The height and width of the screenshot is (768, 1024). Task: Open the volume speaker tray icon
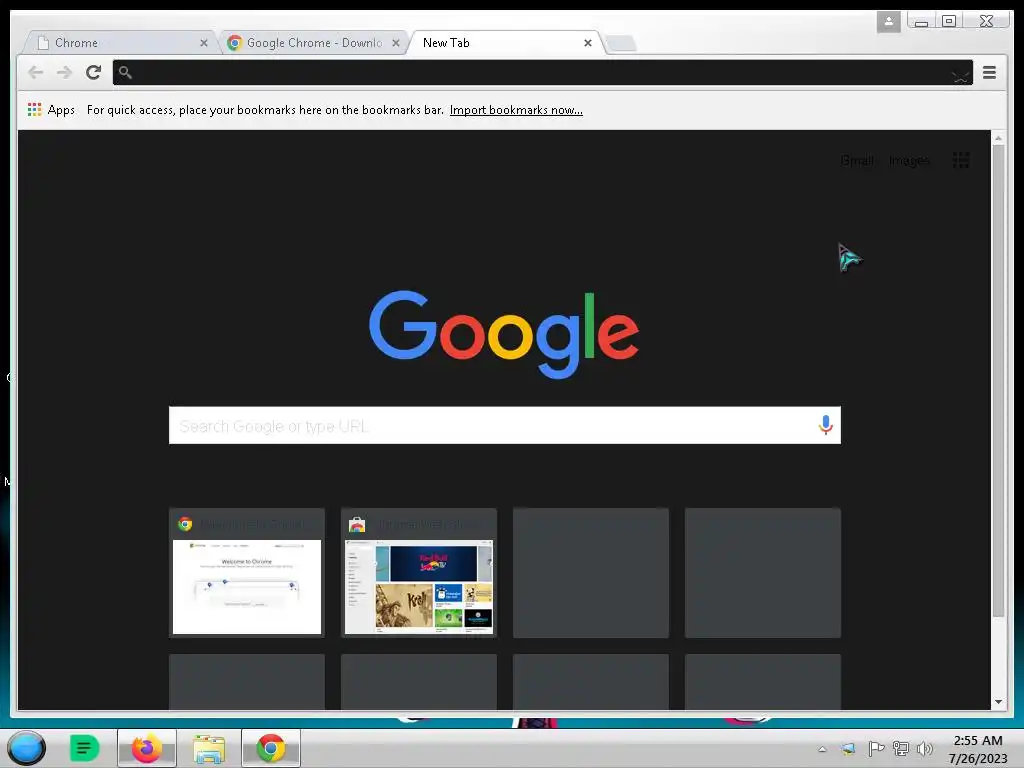click(924, 748)
